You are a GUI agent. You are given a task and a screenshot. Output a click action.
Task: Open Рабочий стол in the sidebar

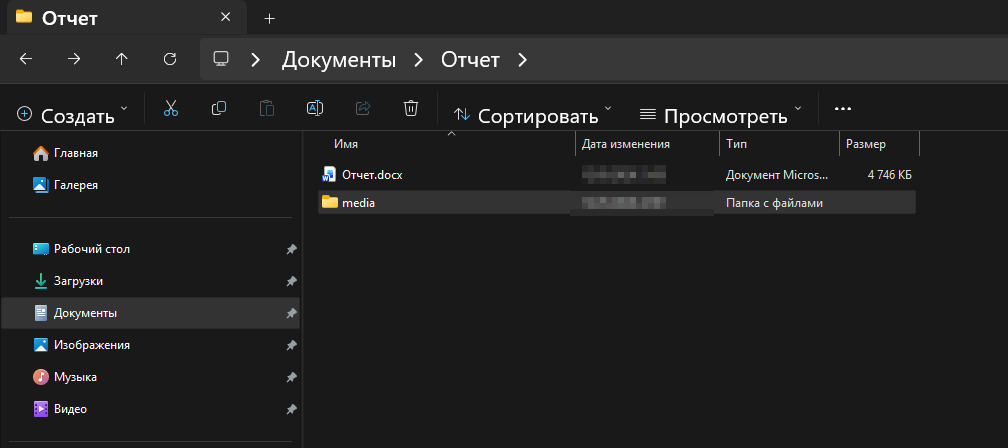150,249
